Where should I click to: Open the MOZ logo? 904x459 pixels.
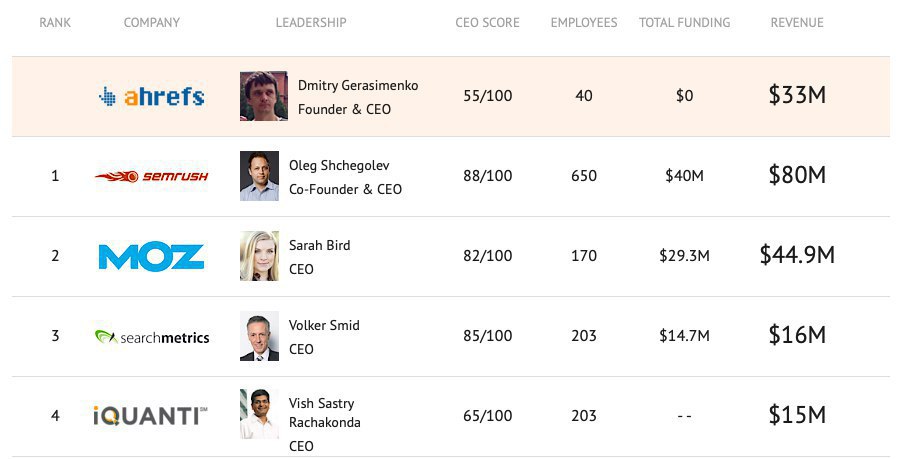pyautogui.click(x=152, y=256)
